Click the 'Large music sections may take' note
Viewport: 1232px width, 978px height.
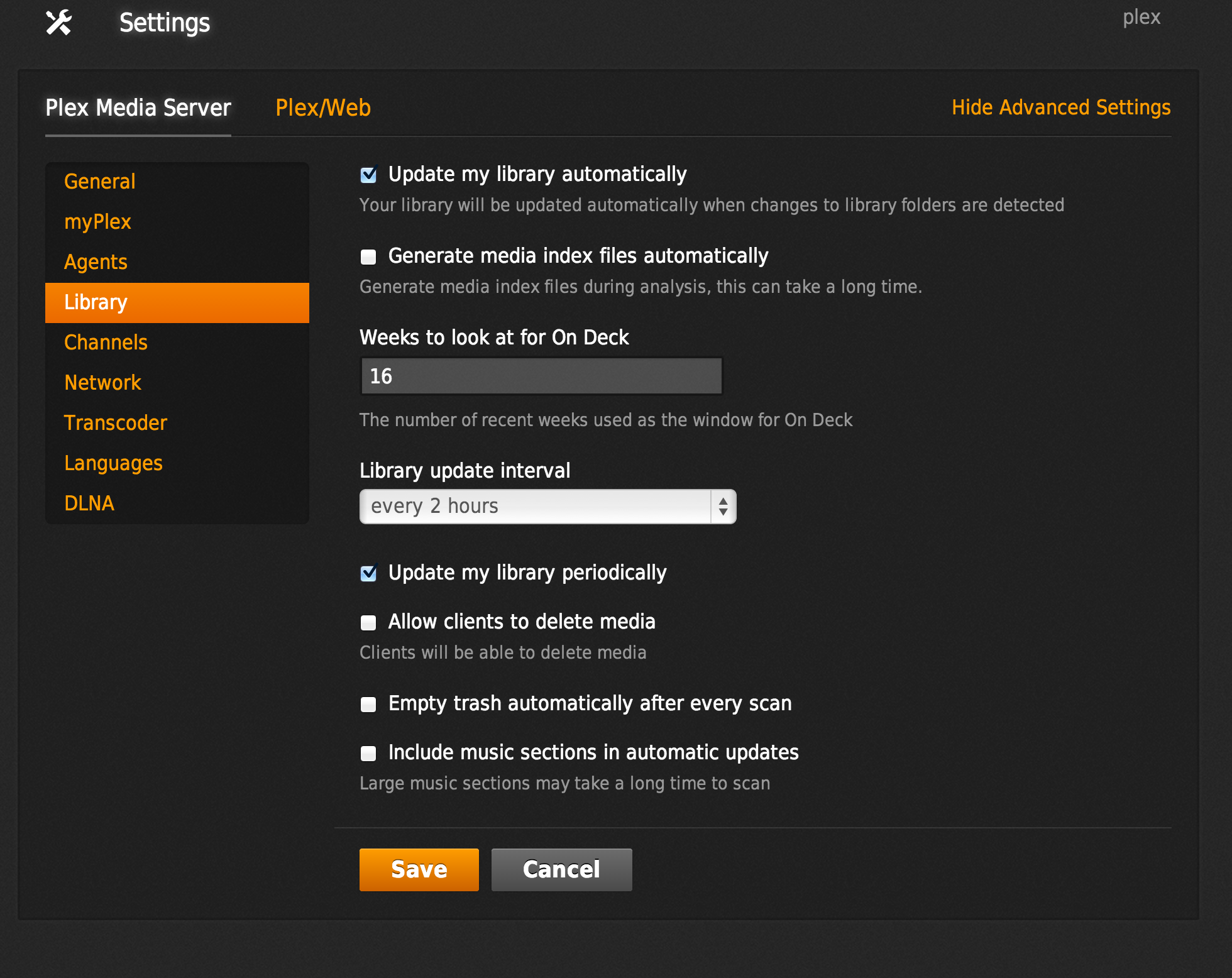pos(564,783)
